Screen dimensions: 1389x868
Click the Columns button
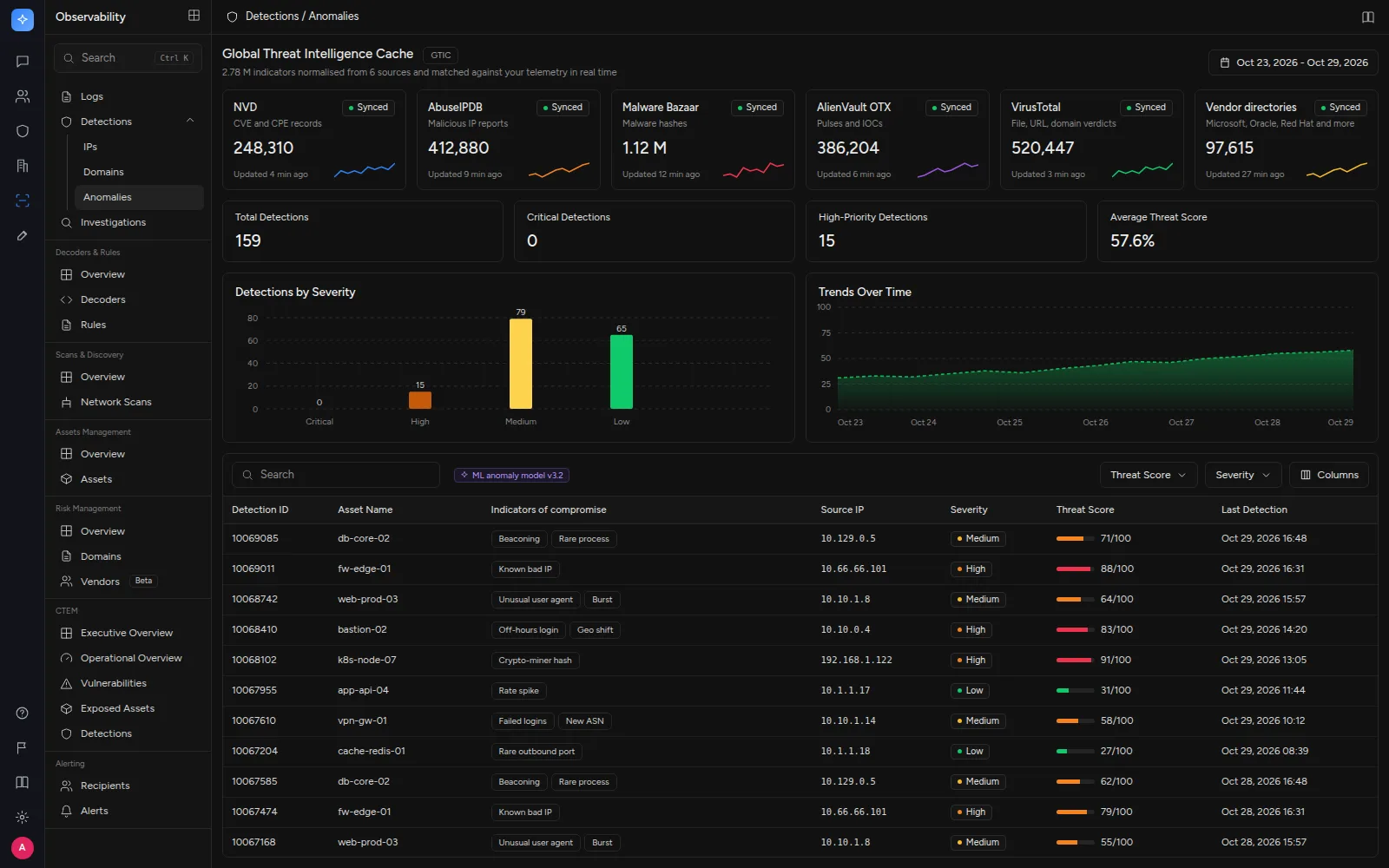1329,475
